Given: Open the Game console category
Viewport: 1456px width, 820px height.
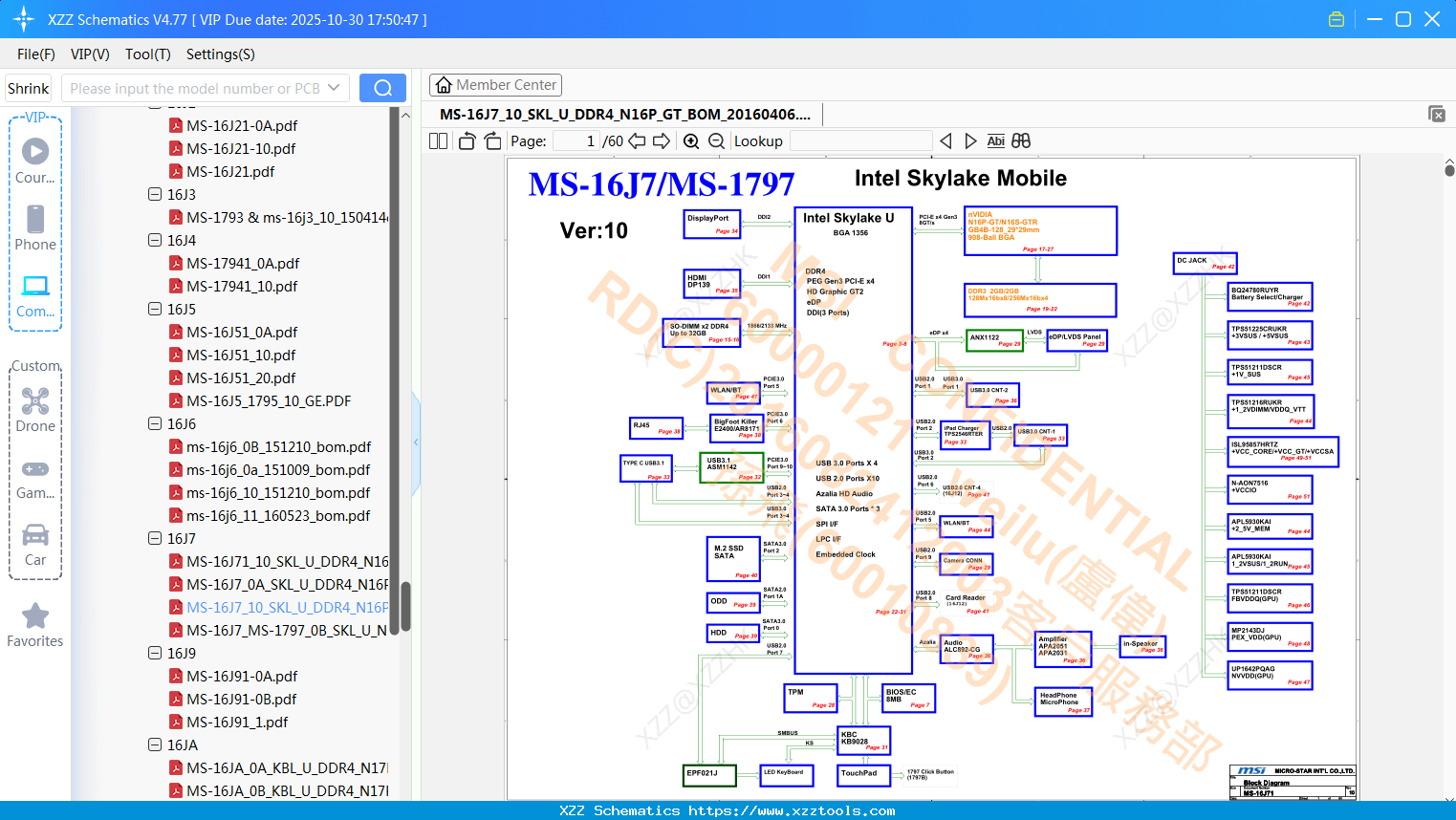Looking at the screenshot, I should (35, 478).
